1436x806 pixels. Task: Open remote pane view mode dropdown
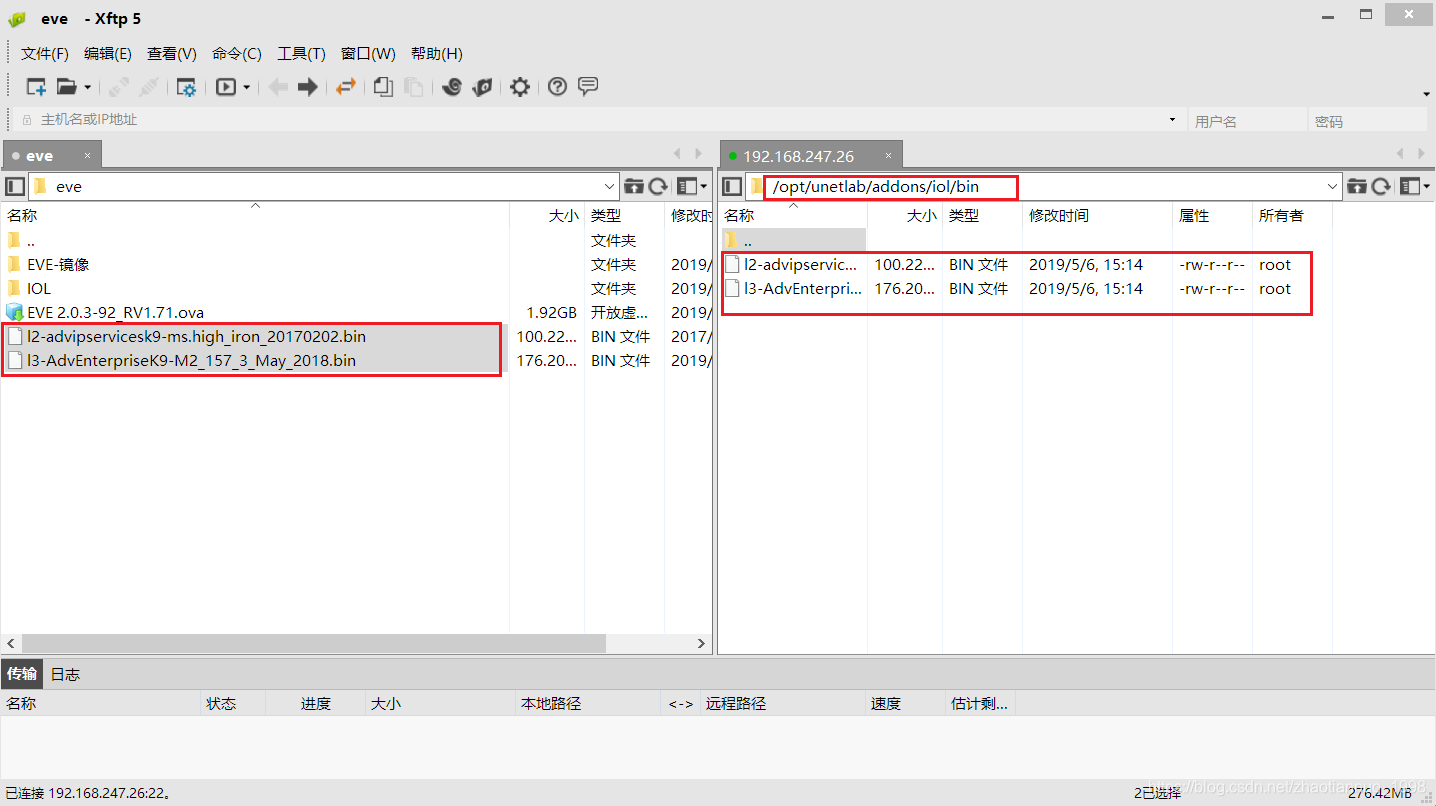pos(1414,186)
